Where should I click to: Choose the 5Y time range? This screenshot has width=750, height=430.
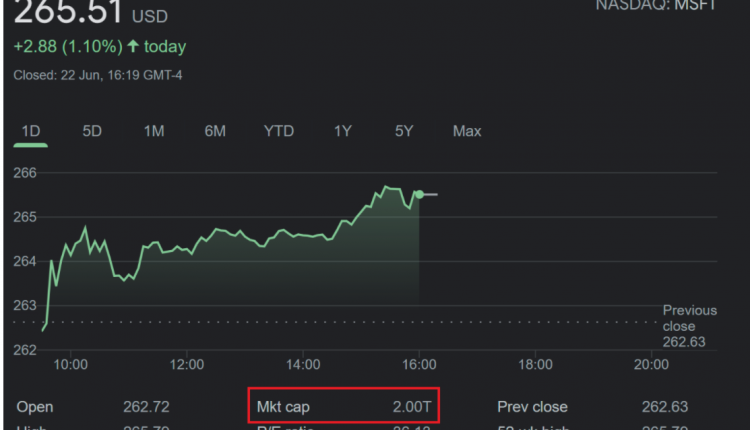pyautogui.click(x=404, y=131)
